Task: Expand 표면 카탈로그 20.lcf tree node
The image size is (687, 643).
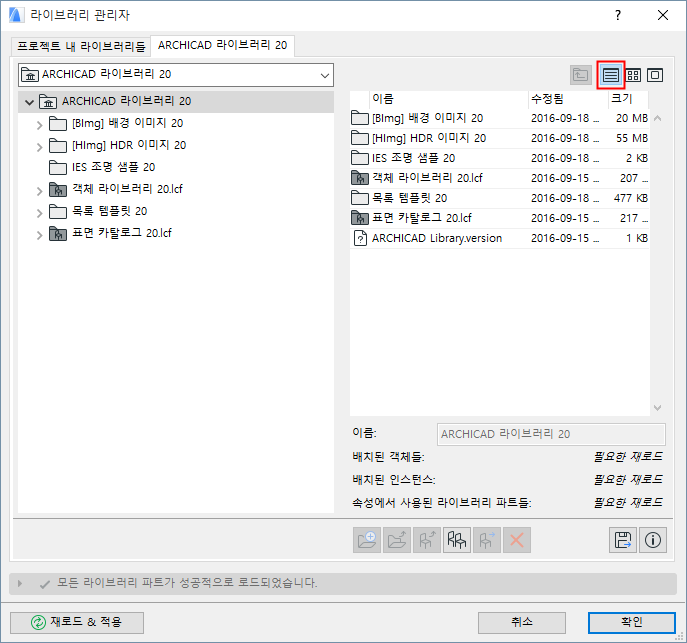Action: (x=39, y=235)
